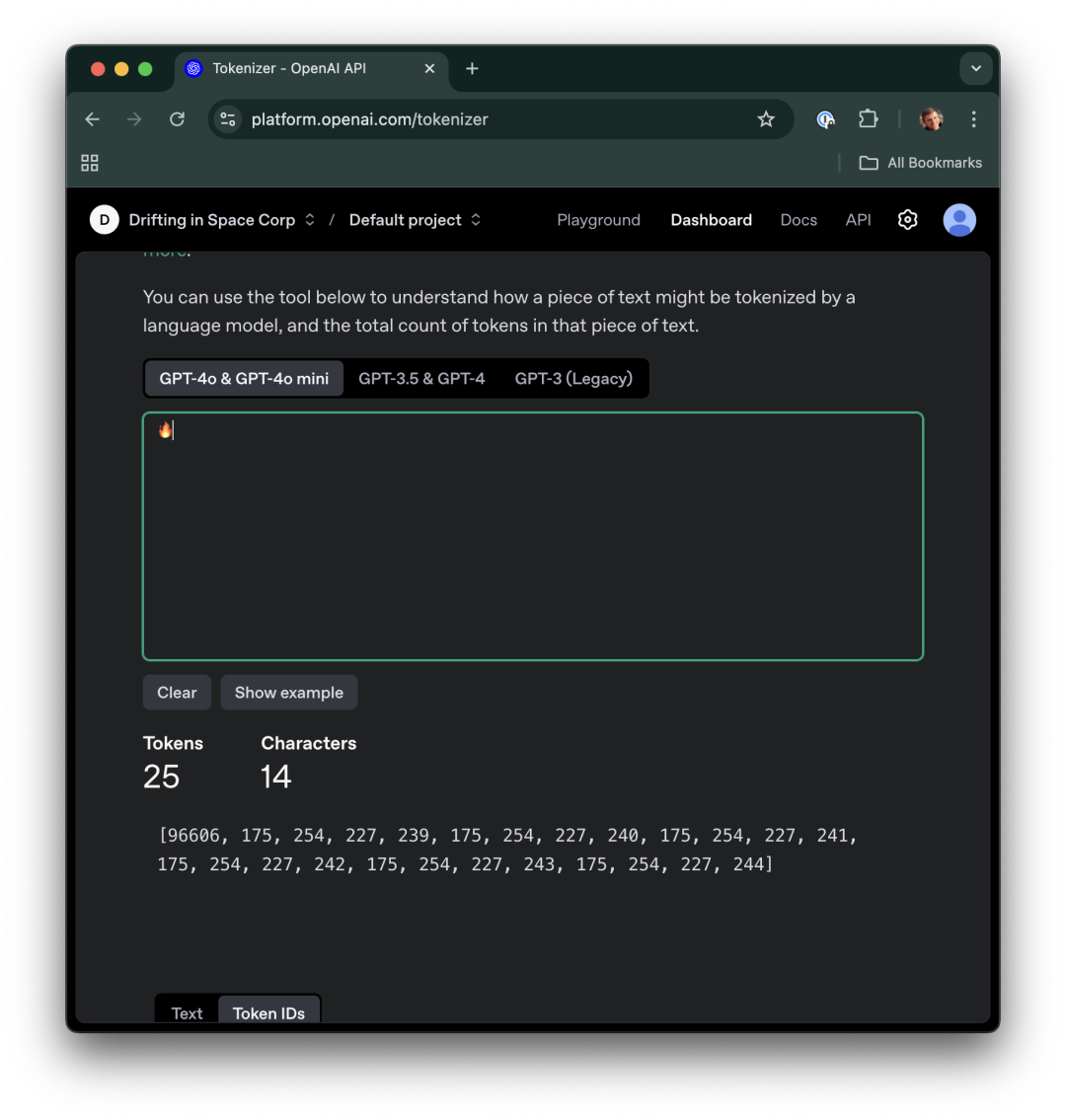1066x1120 pixels.
Task: Go back with the browser back arrow
Action: point(92,119)
